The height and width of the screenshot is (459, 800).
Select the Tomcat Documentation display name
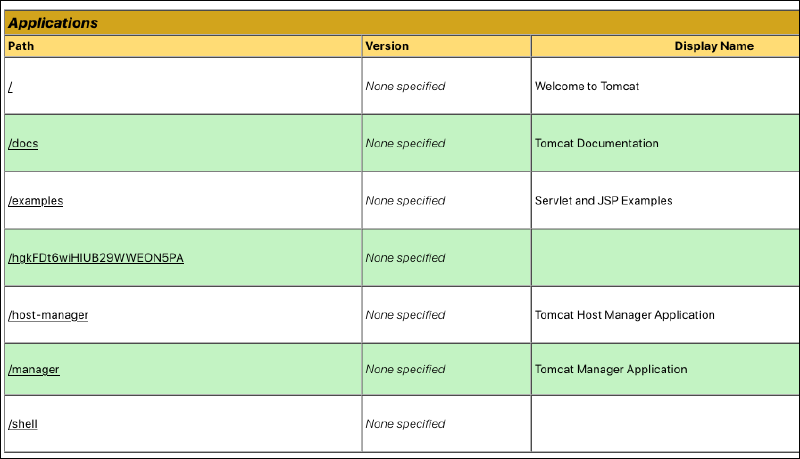[596, 143]
